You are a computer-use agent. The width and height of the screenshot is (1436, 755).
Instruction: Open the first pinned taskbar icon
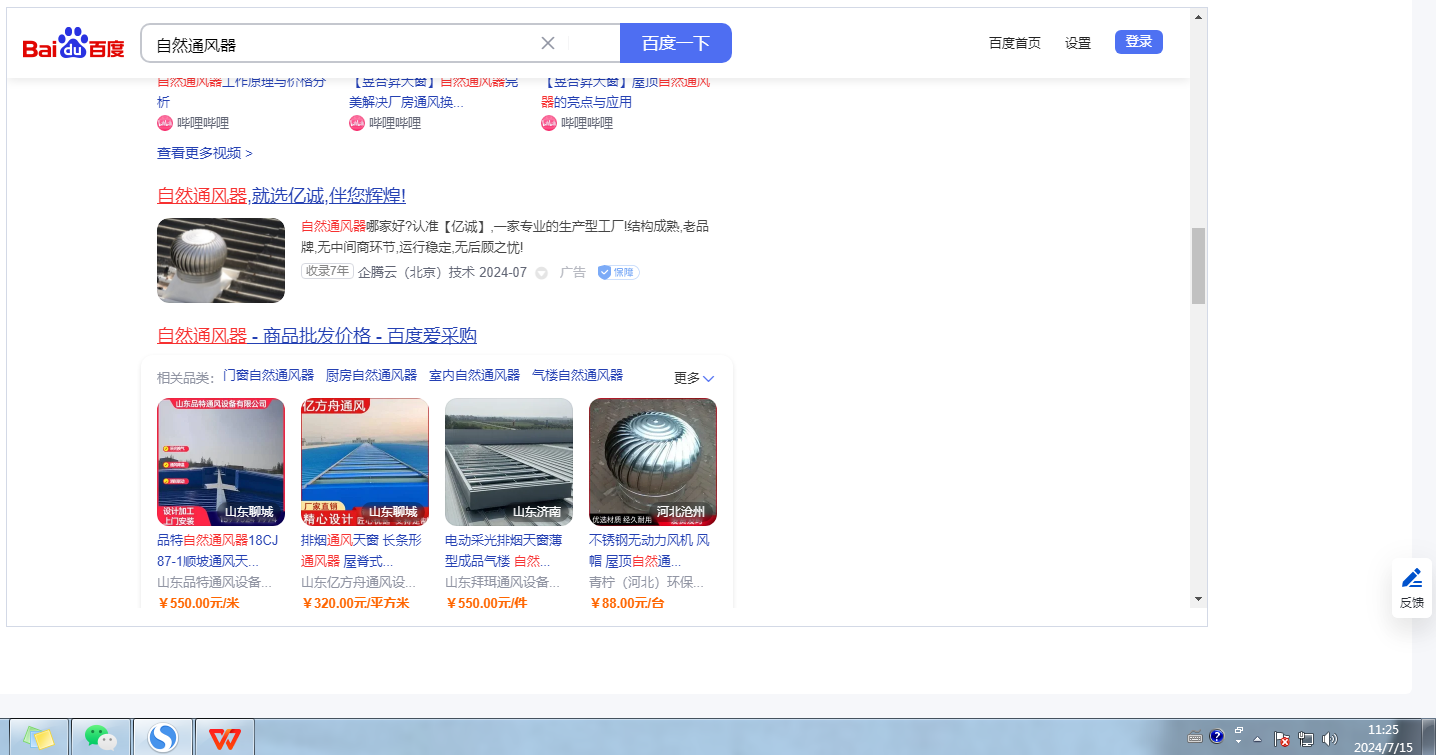pos(39,737)
